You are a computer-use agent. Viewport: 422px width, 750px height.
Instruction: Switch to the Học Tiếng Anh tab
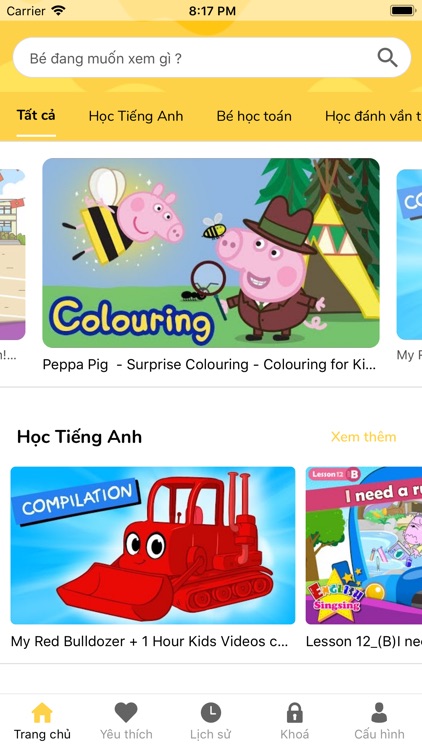pos(136,116)
